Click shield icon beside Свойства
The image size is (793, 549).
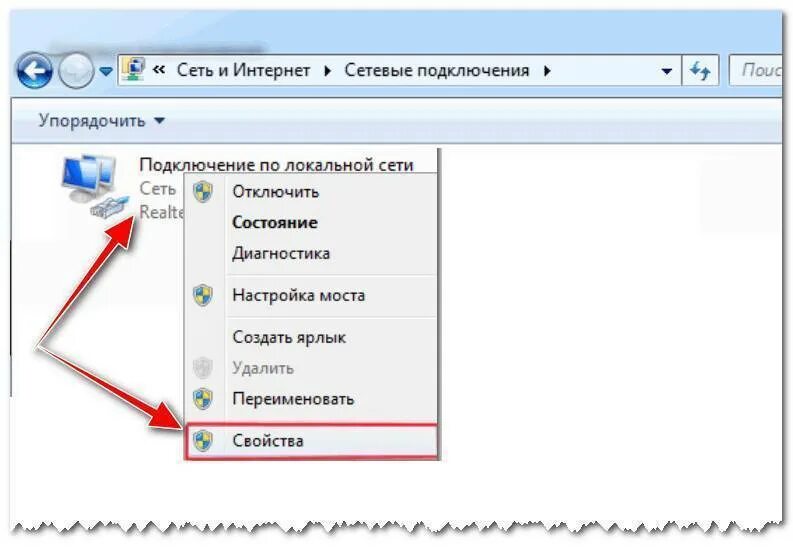tap(203, 441)
